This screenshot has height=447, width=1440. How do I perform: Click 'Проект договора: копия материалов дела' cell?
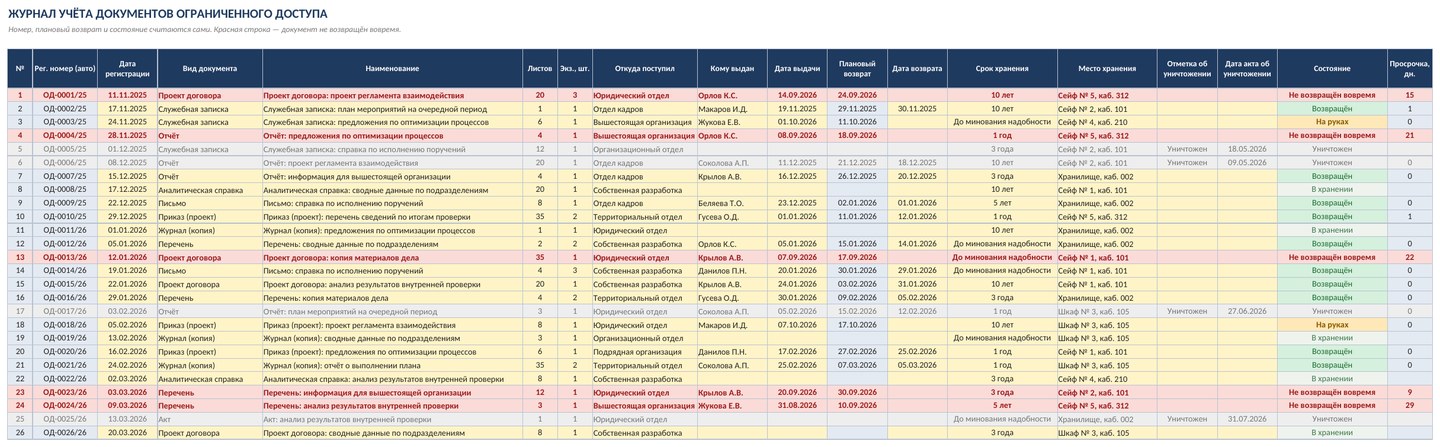[392, 257]
